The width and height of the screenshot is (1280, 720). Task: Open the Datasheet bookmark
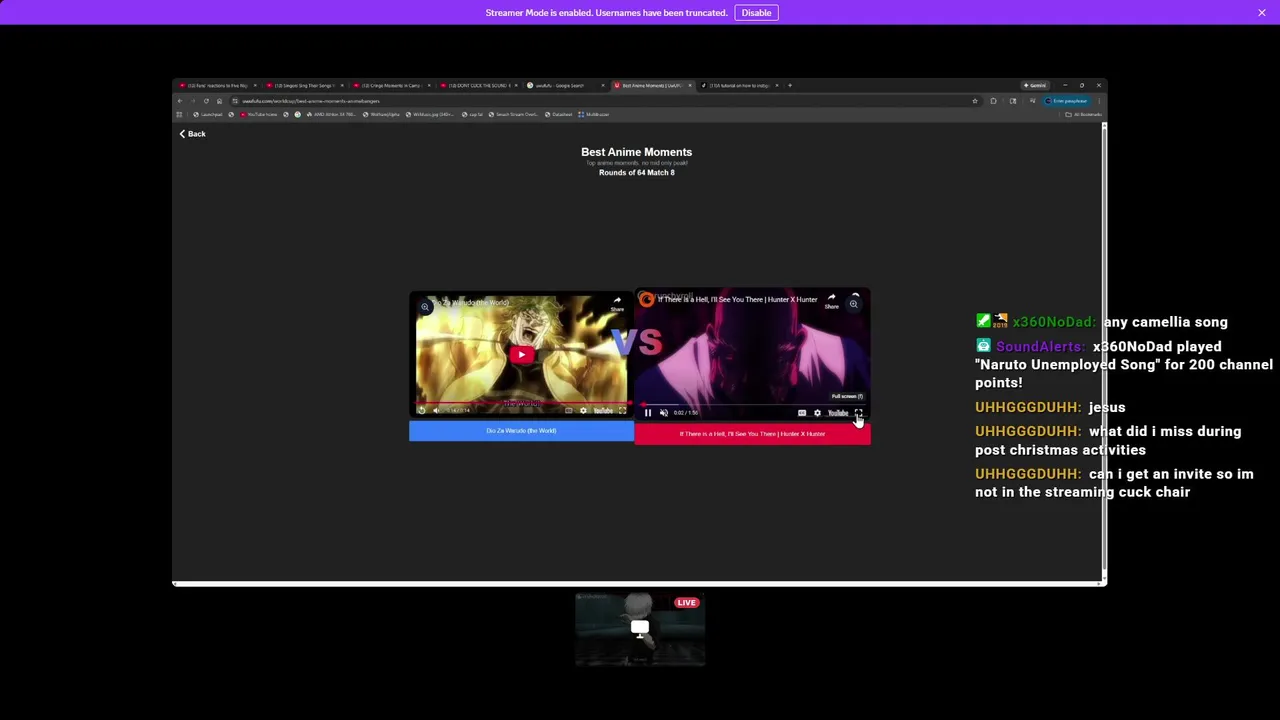557,114
